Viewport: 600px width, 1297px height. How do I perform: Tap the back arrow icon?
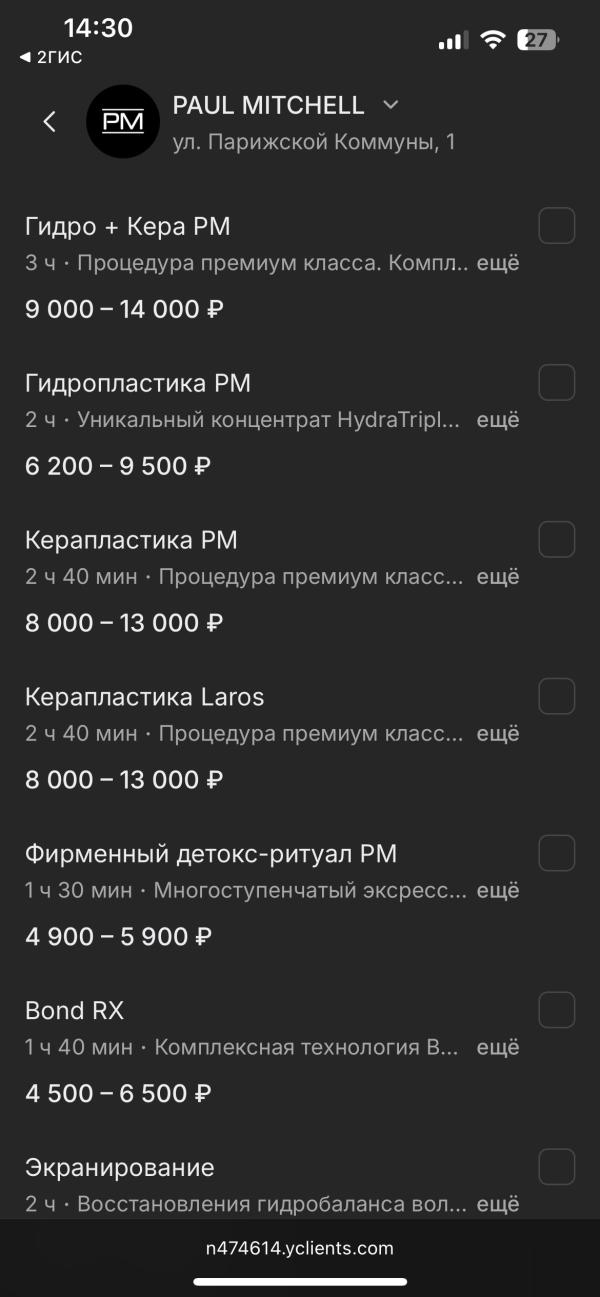pos(49,122)
